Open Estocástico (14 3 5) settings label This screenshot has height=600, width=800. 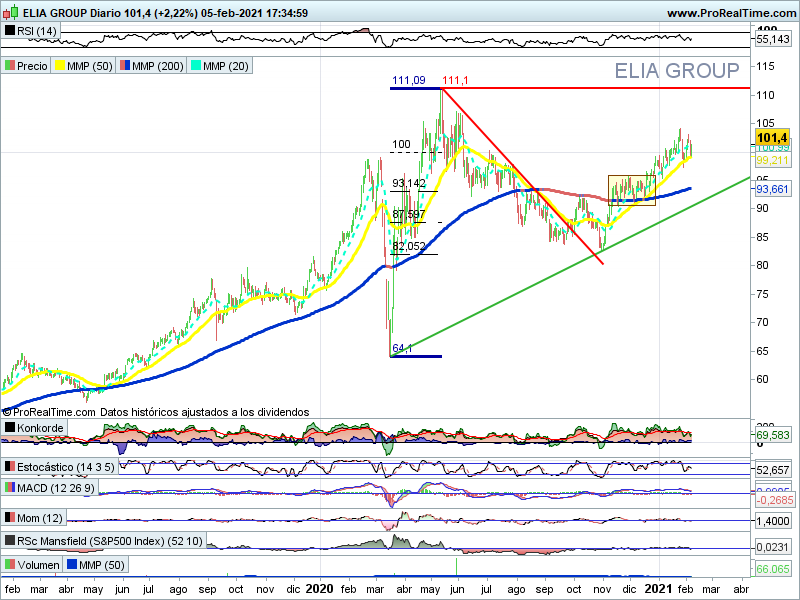65,467
